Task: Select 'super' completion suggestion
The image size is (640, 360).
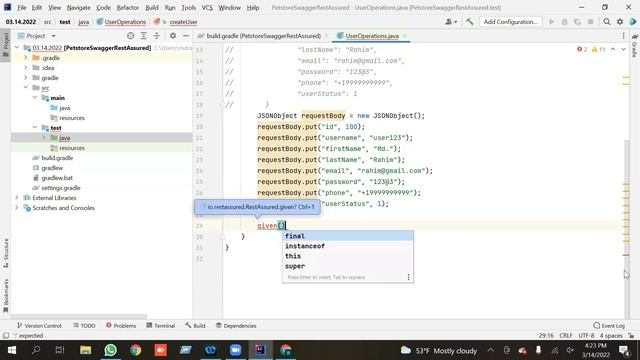Action: click(348, 266)
